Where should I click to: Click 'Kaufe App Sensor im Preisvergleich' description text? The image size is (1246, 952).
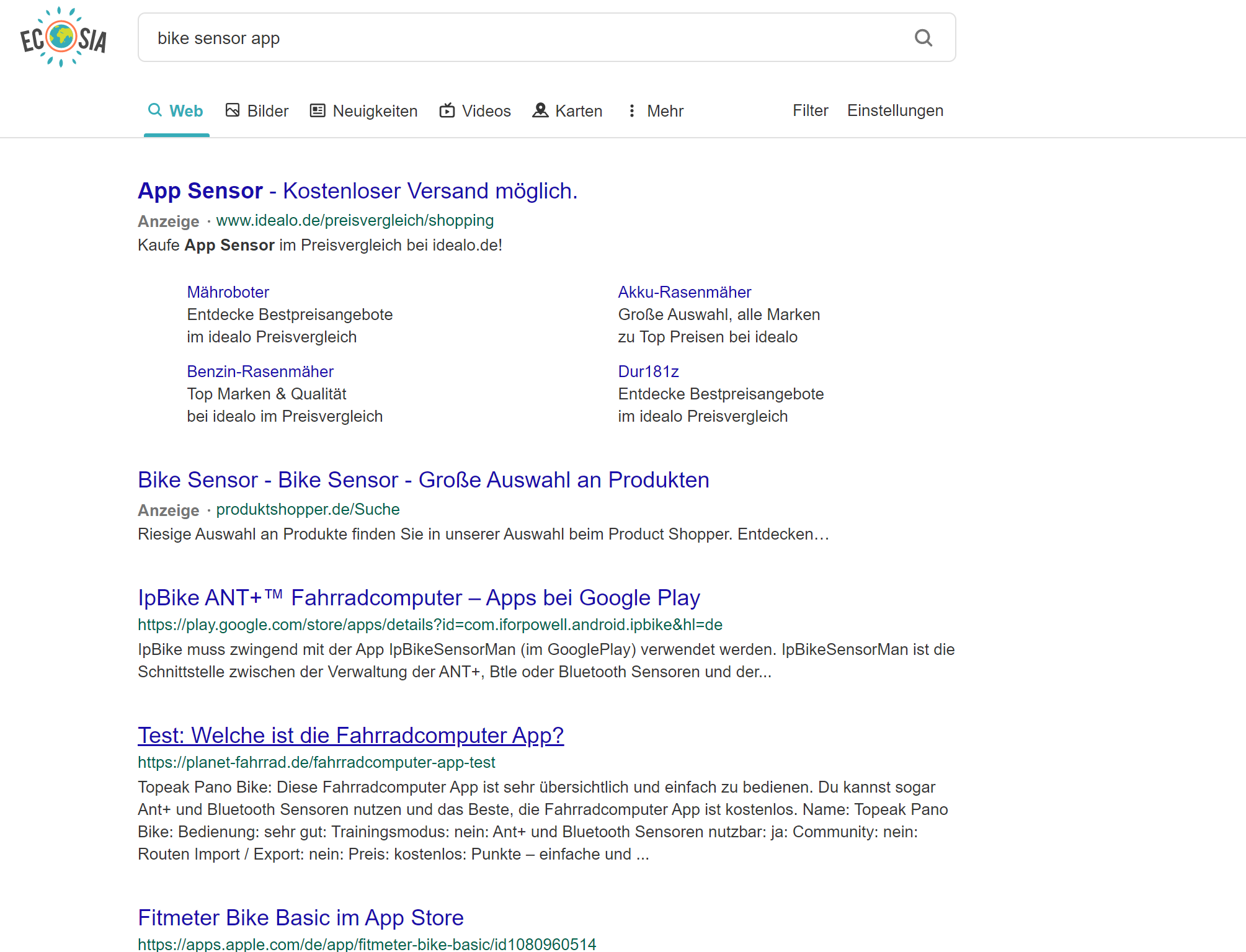319,245
